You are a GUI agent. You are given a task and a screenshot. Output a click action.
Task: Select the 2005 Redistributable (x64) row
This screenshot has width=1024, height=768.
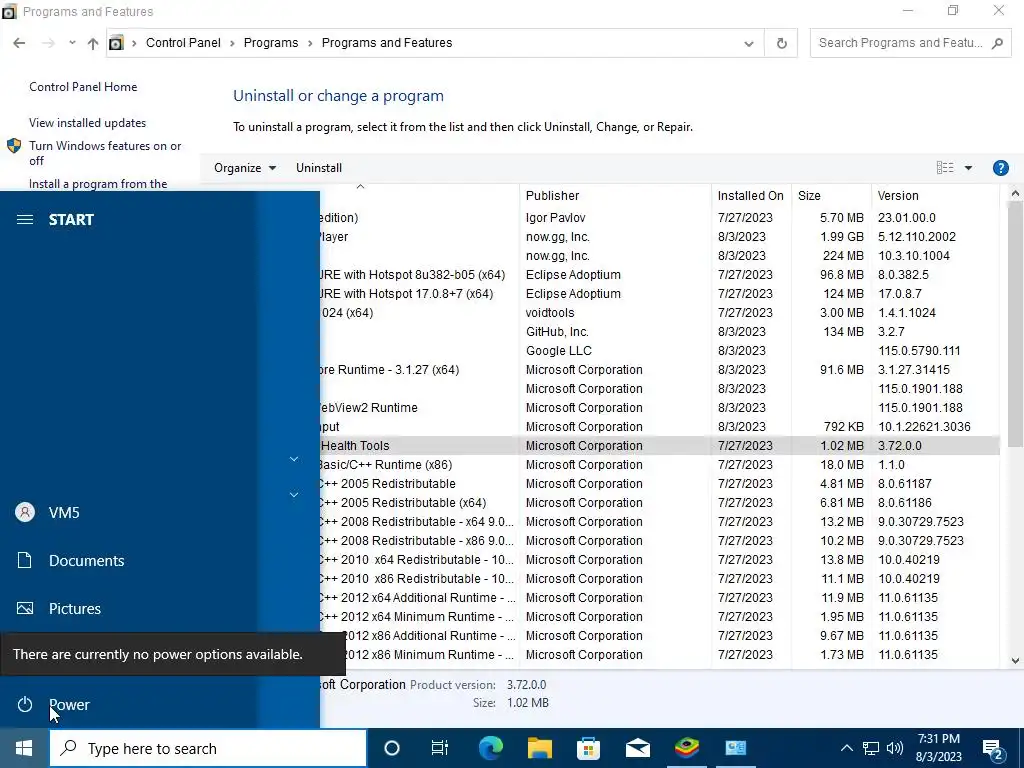click(659, 503)
